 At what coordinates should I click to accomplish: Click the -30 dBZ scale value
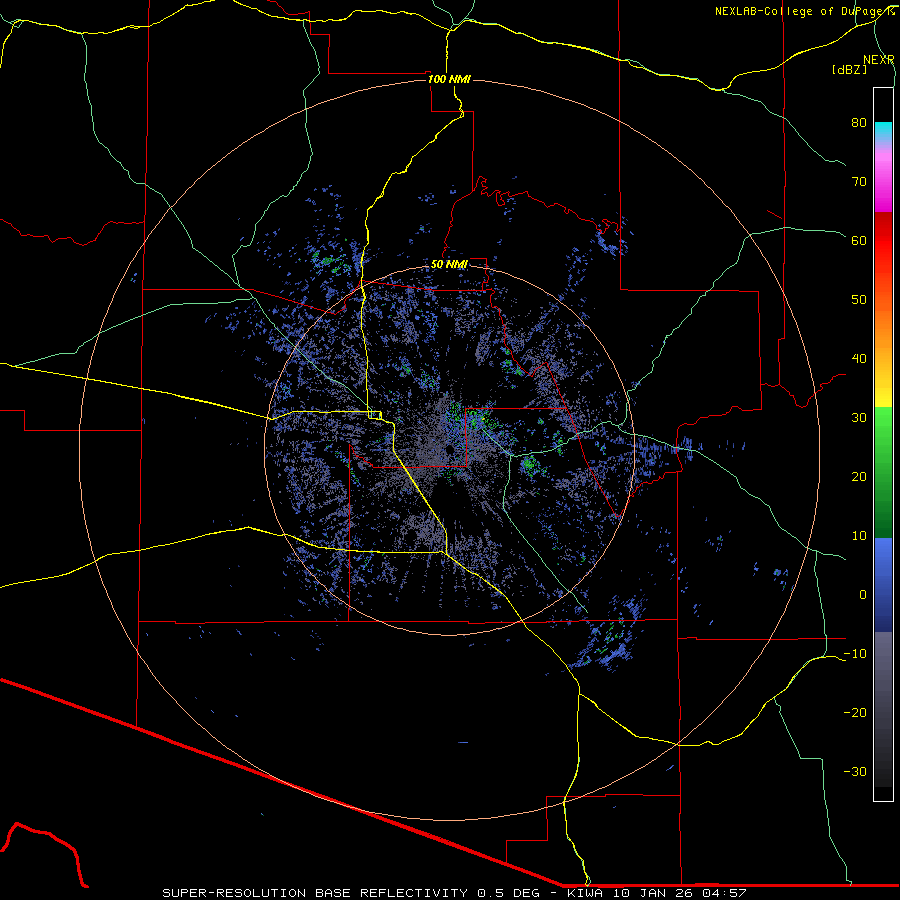point(855,771)
